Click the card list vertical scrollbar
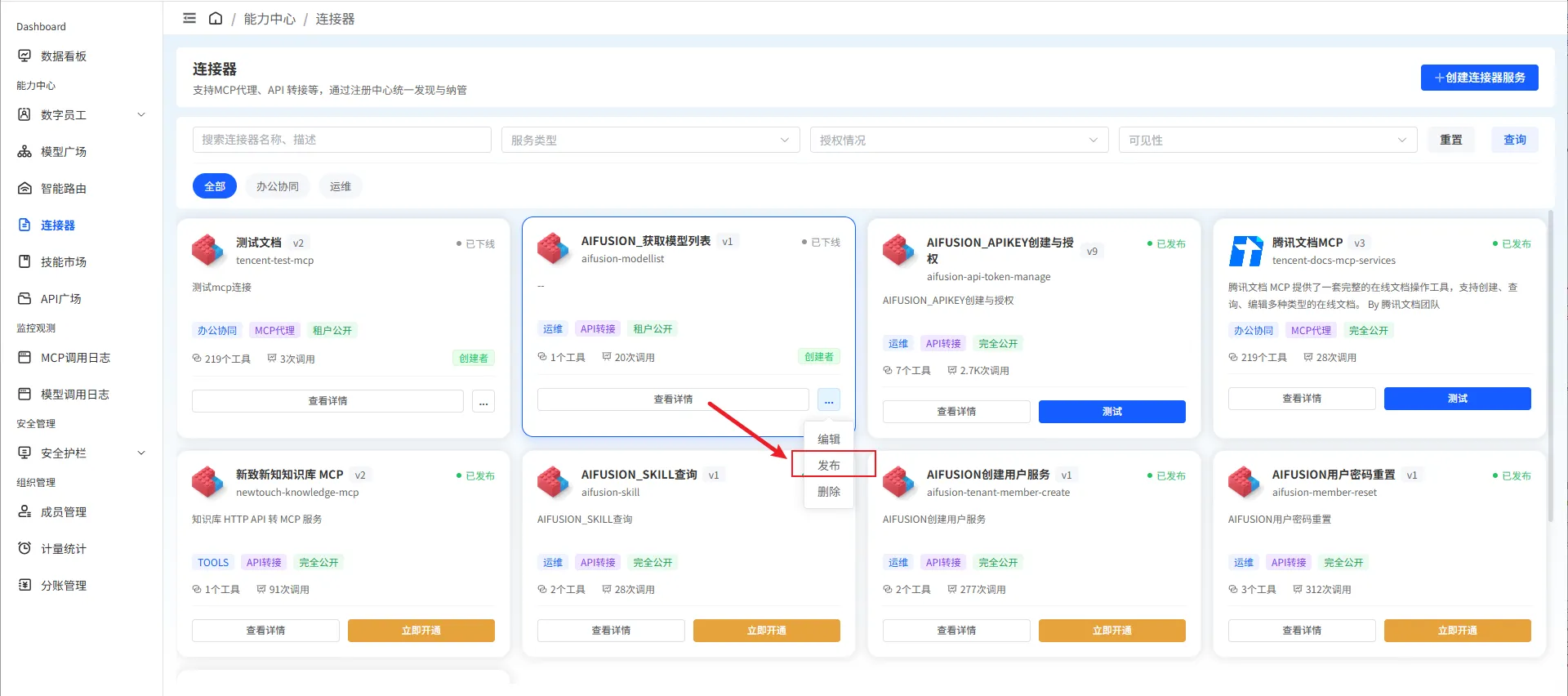 click(x=1551, y=366)
